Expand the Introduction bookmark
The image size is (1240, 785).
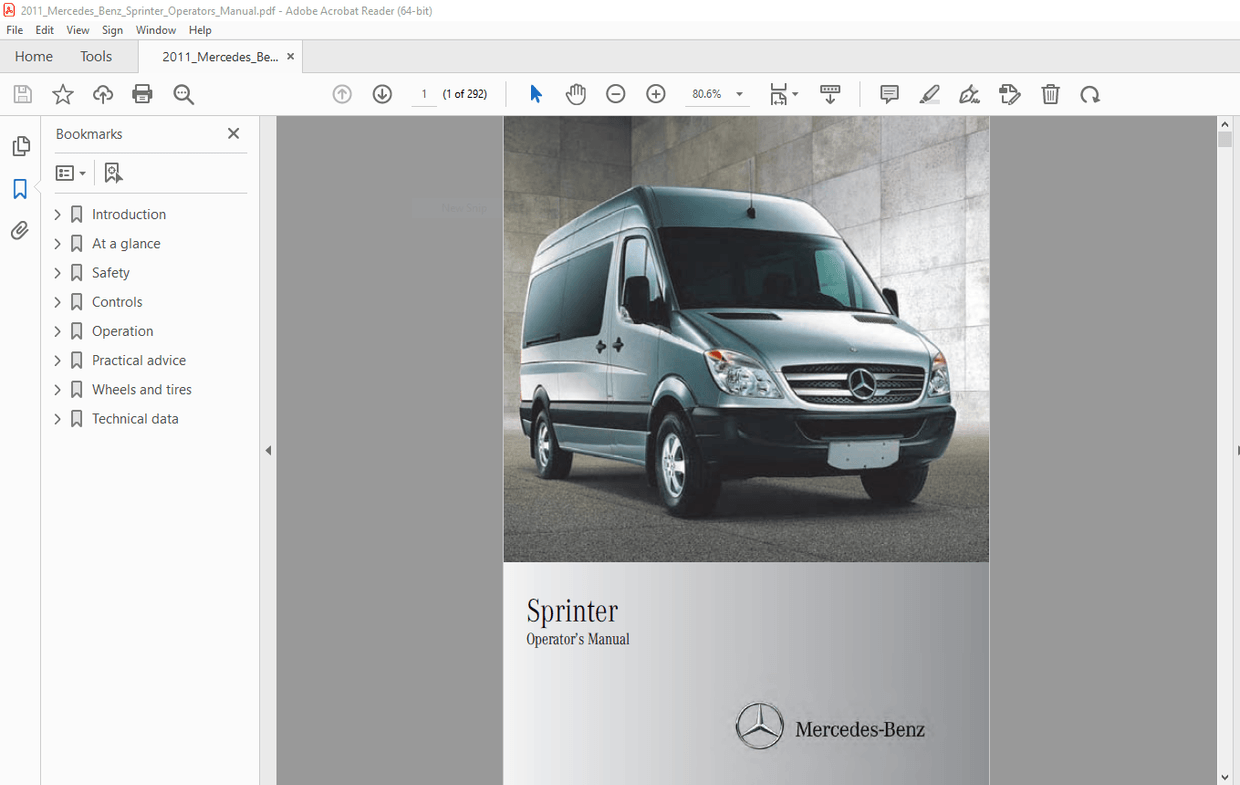point(57,213)
